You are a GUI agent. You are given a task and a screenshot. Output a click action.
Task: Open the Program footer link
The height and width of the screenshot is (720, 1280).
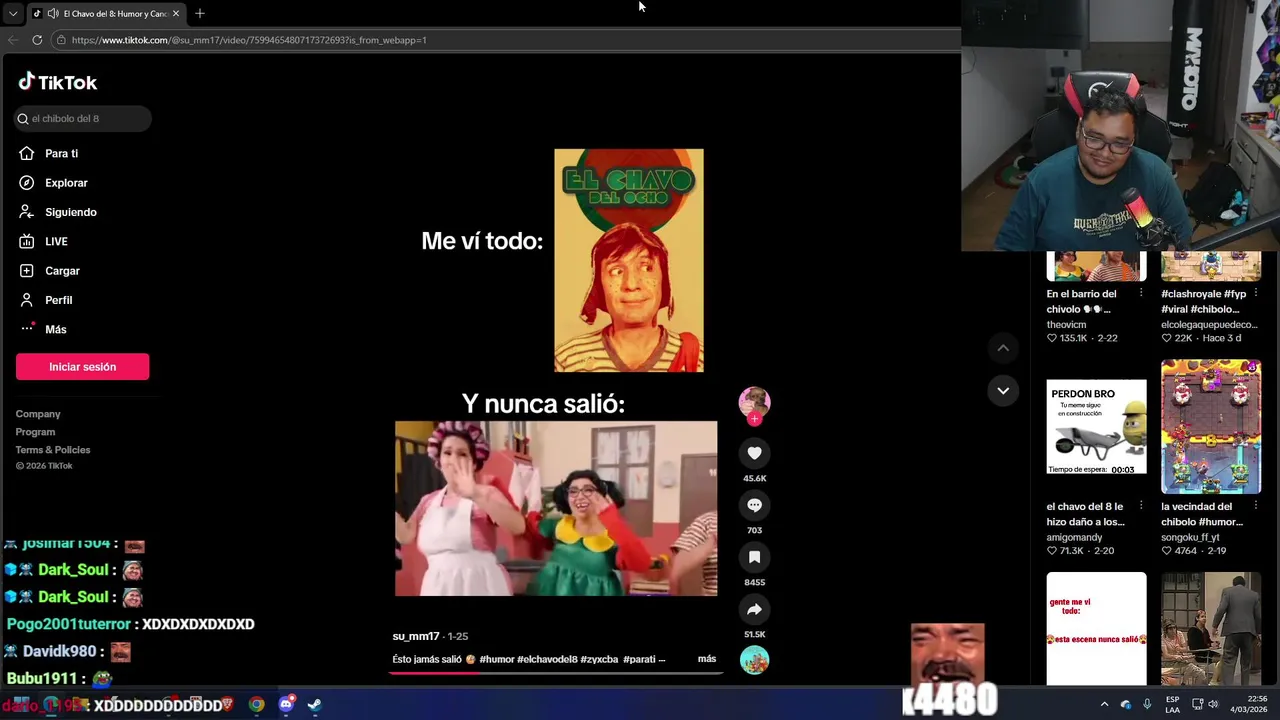pyautogui.click(x=35, y=432)
